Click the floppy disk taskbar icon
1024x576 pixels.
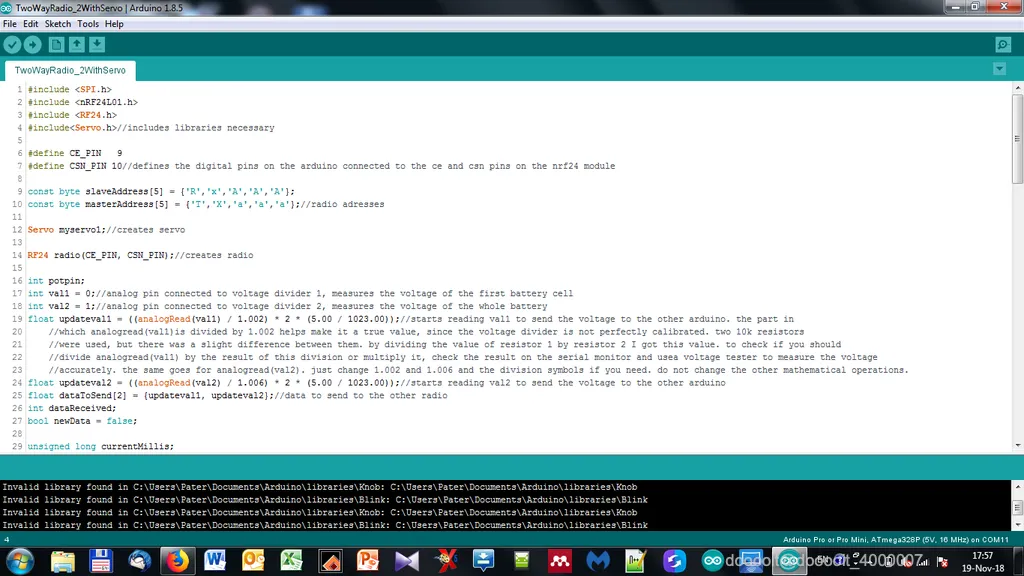click(x=101, y=561)
